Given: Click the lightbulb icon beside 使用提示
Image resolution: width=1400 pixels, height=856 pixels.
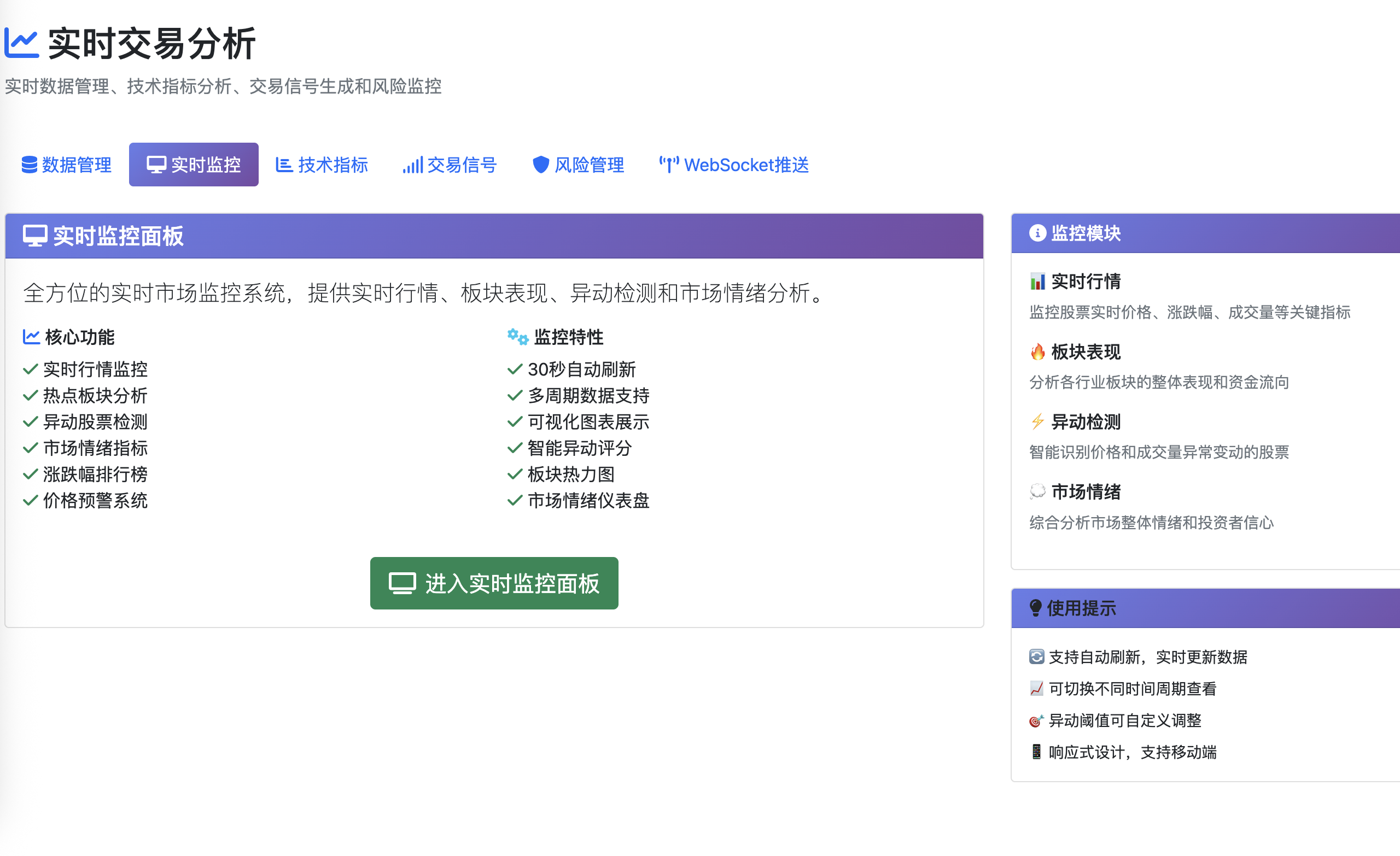Looking at the screenshot, I should [1036, 608].
